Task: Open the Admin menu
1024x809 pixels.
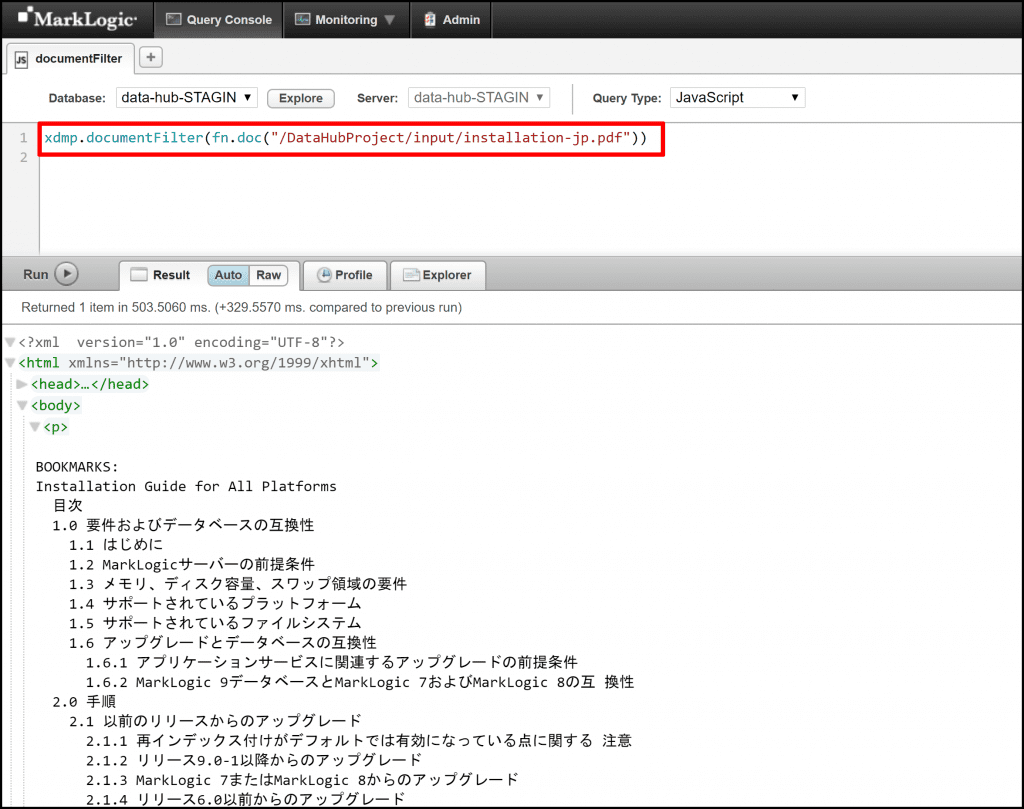Action: tap(451, 20)
